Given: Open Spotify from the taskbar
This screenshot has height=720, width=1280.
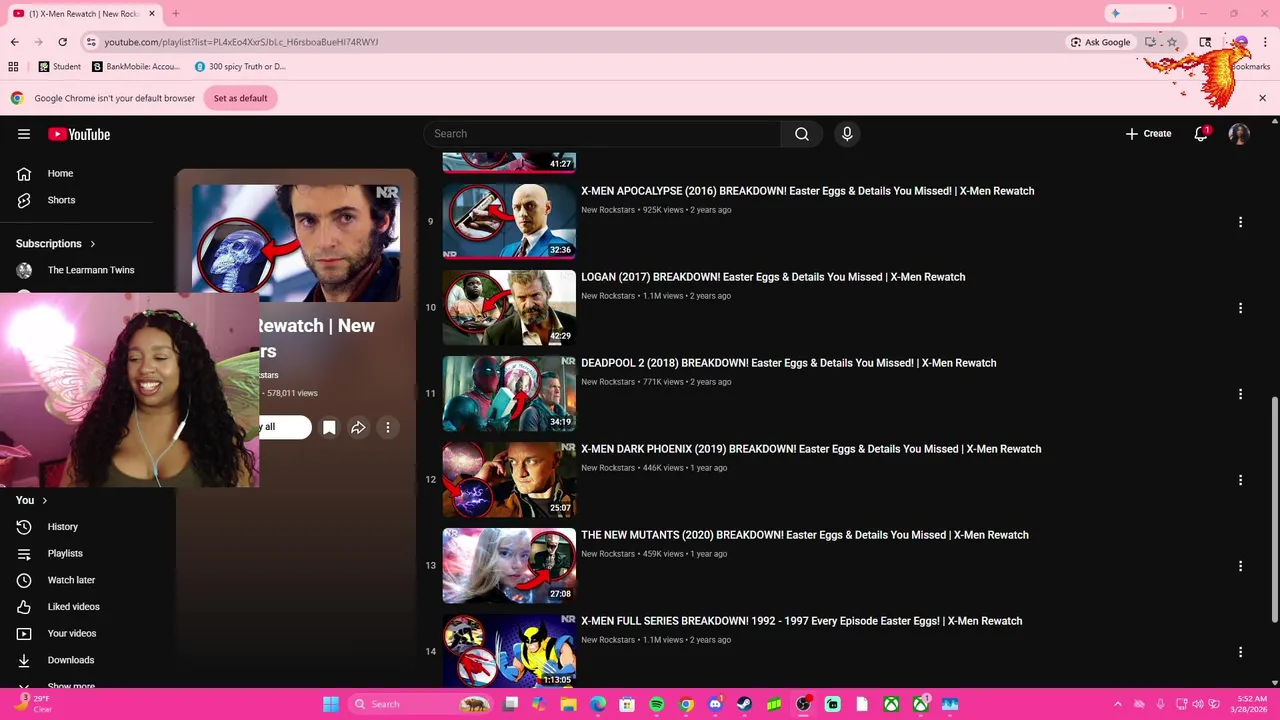Looking at the screenshot, I should [657, 704].
